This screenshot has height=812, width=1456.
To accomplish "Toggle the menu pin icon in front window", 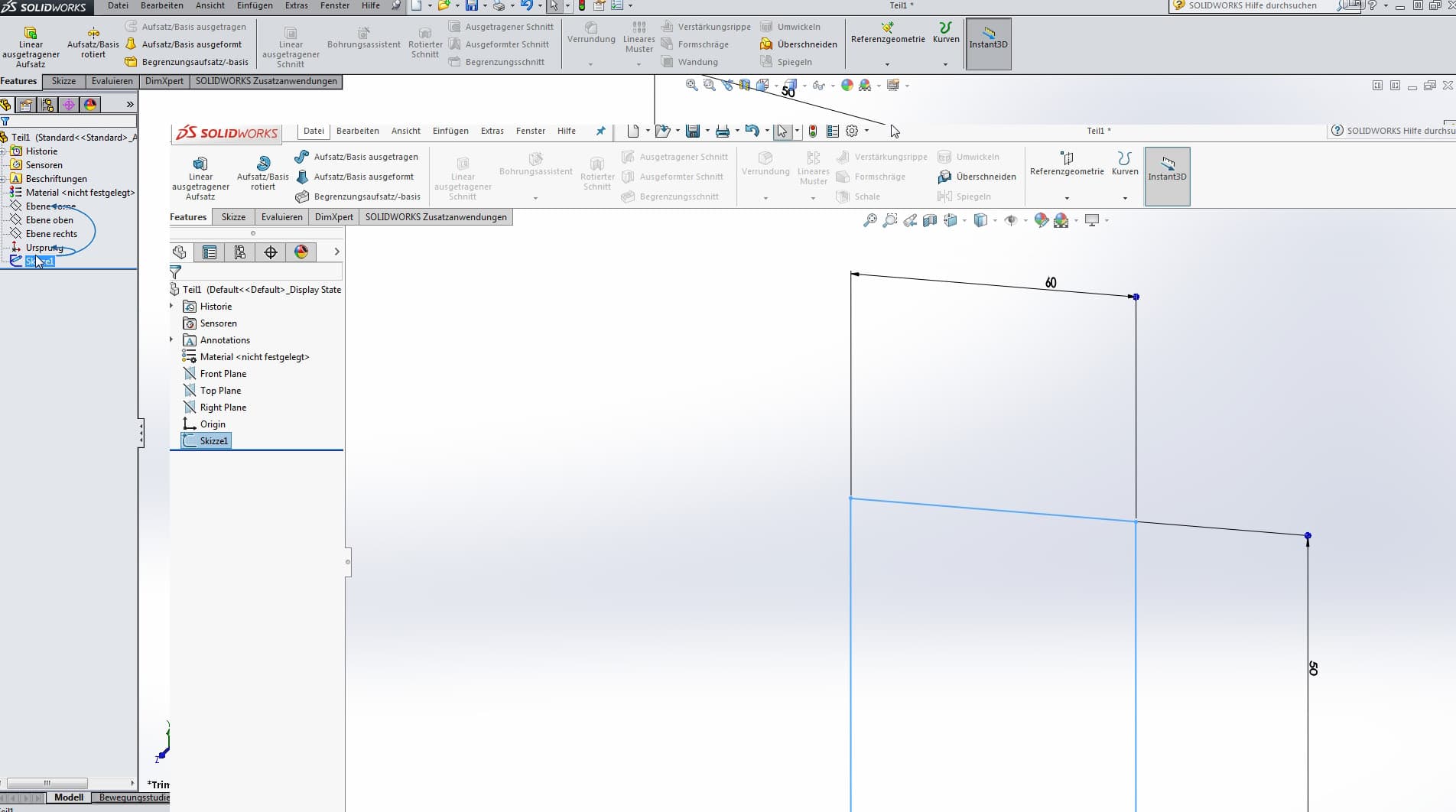I will click(x=601, y=132).
